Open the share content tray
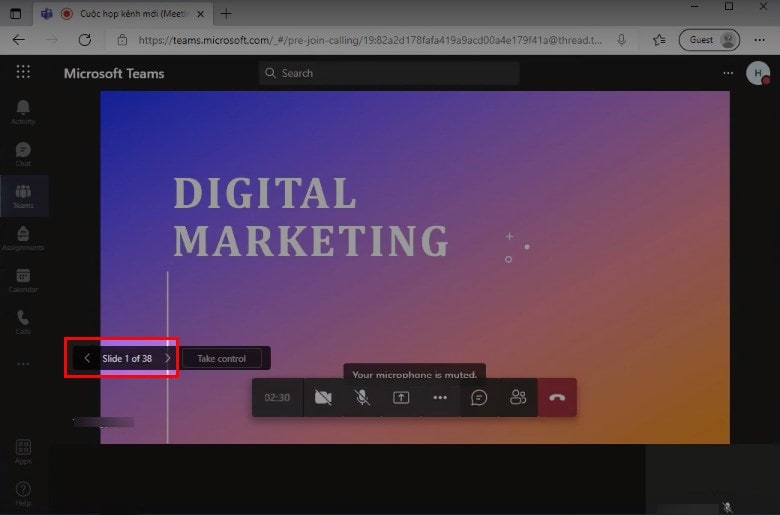Screen dimensions: 780x515 click(x=401, y=398)
